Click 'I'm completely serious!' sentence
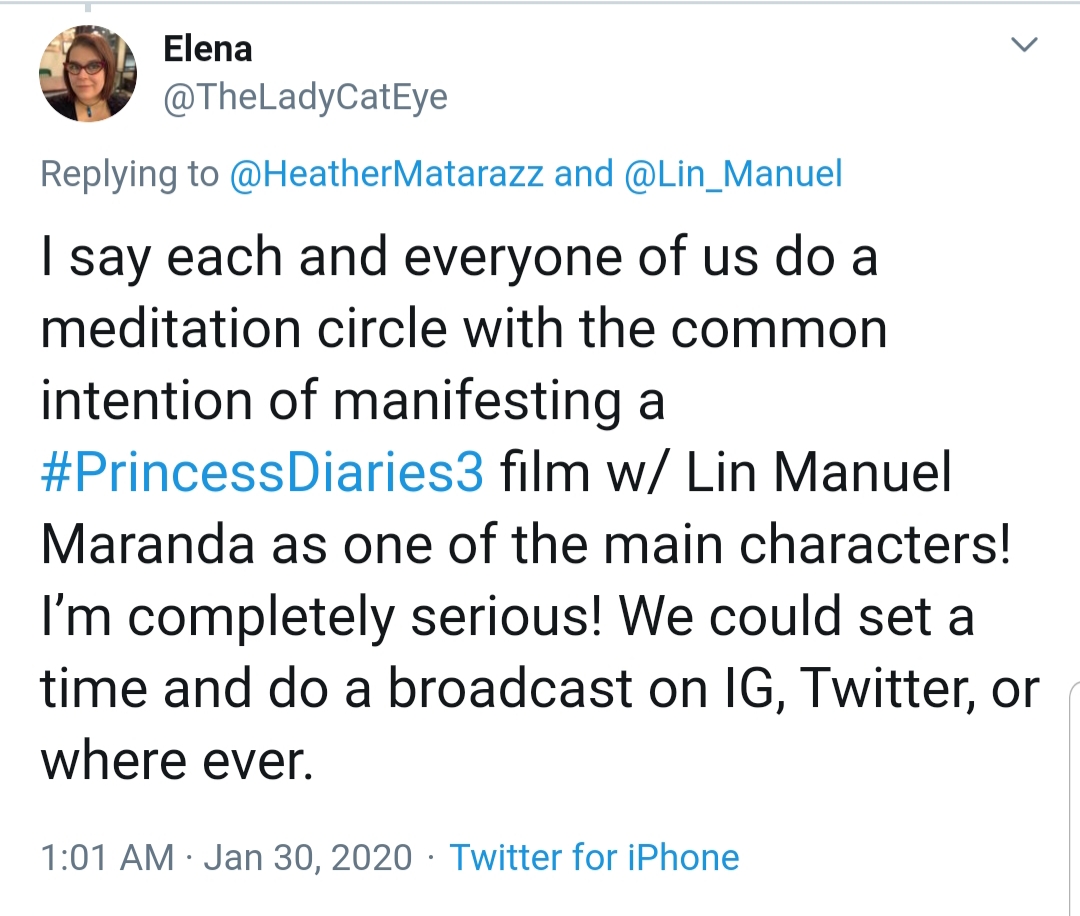1080x916 pixels. (x=322, y=617)
